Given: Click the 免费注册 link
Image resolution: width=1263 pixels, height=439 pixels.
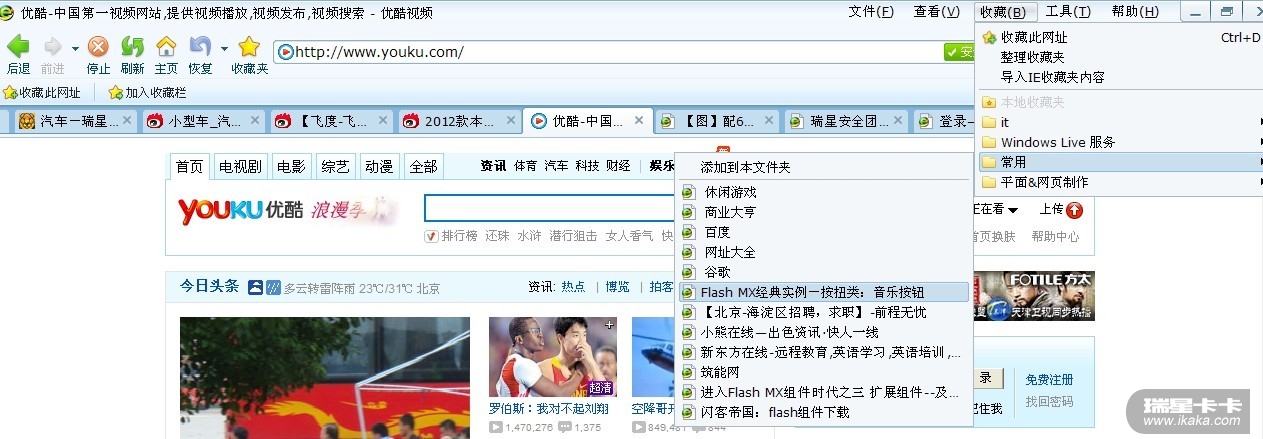Looking at the screenshot, I should [1049, 380].
